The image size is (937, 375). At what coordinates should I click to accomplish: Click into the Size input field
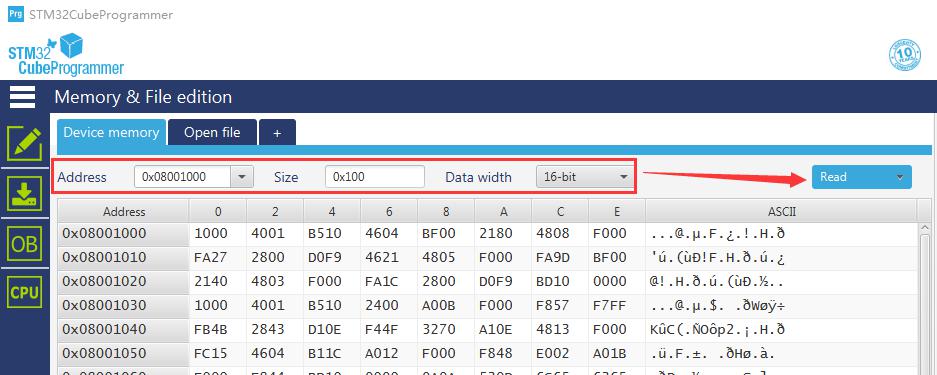click(375, 177)
